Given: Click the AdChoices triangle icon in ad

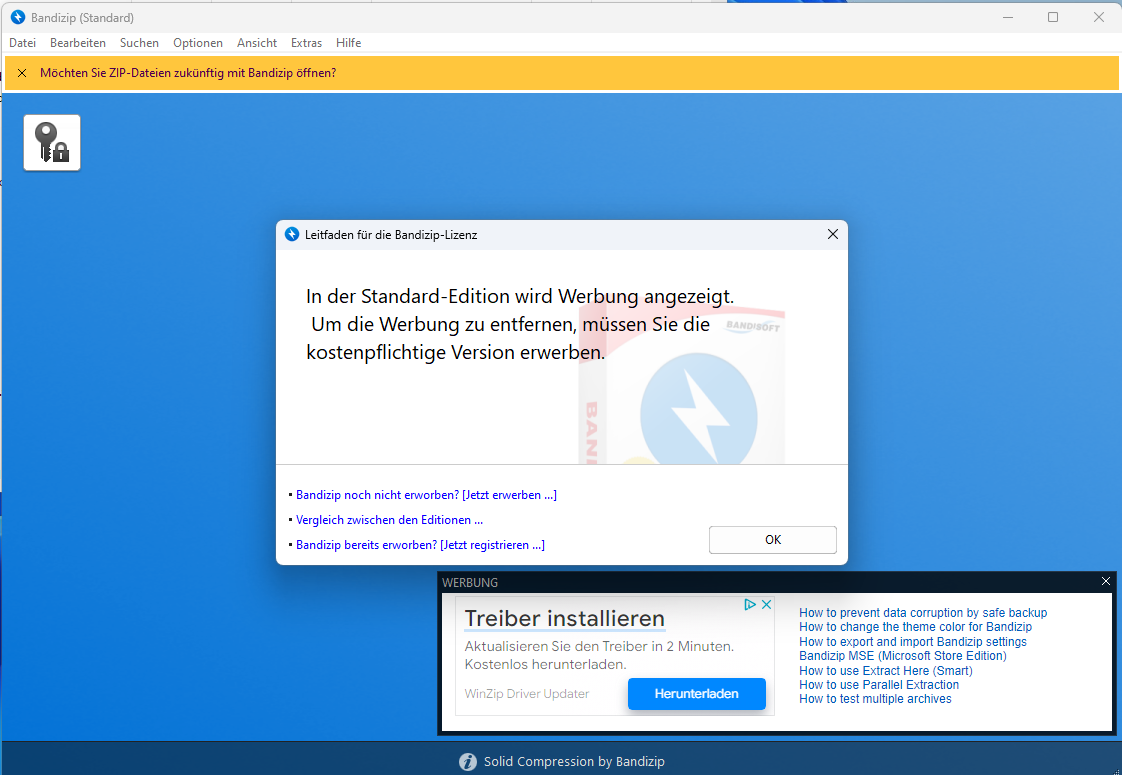Looking at the screenshot, I should pos(750,605).
